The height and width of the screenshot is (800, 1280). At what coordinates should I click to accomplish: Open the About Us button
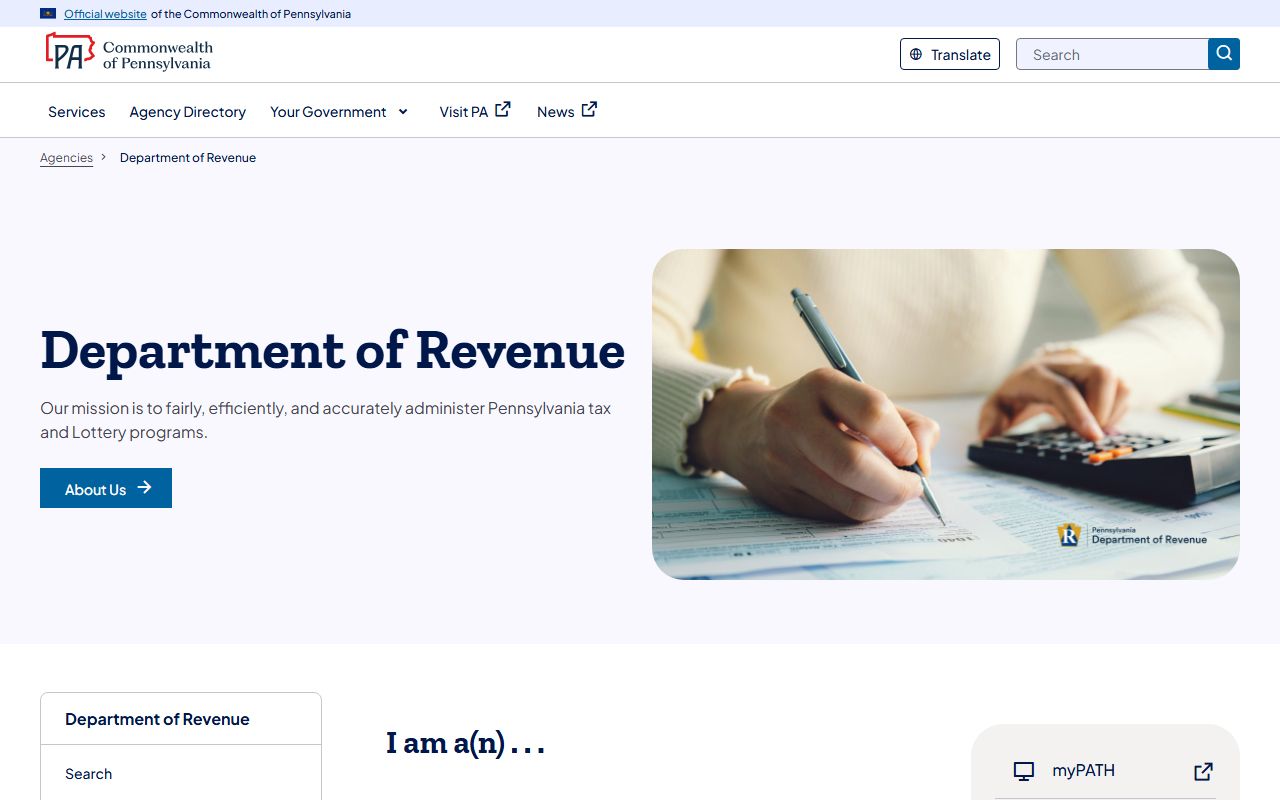pos(106,488)
